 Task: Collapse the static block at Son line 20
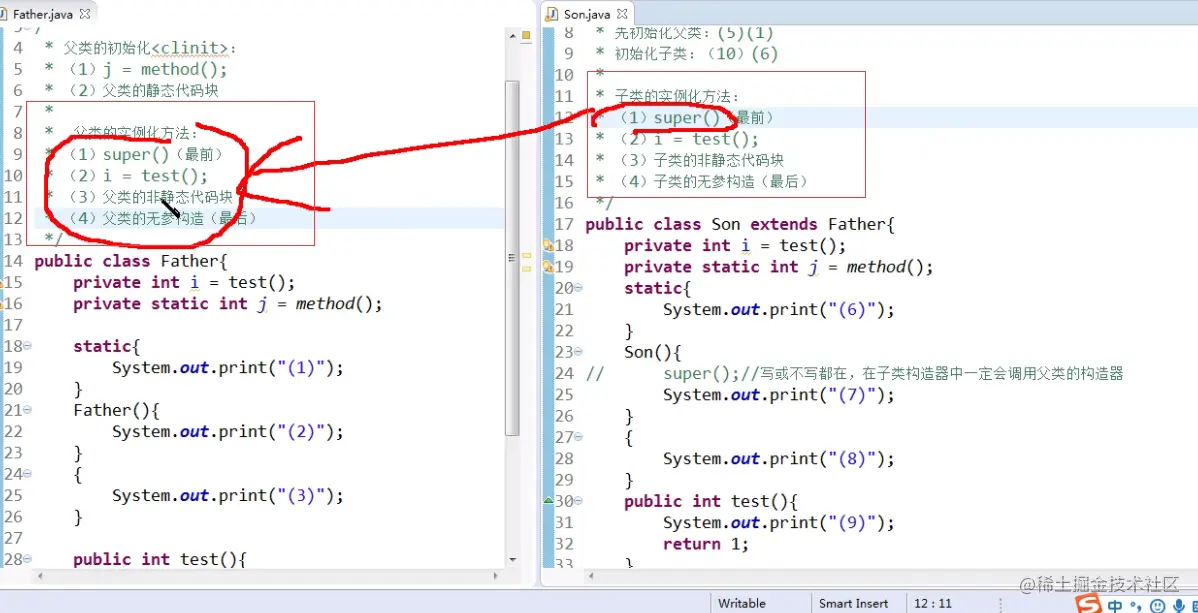pos(578,288)
